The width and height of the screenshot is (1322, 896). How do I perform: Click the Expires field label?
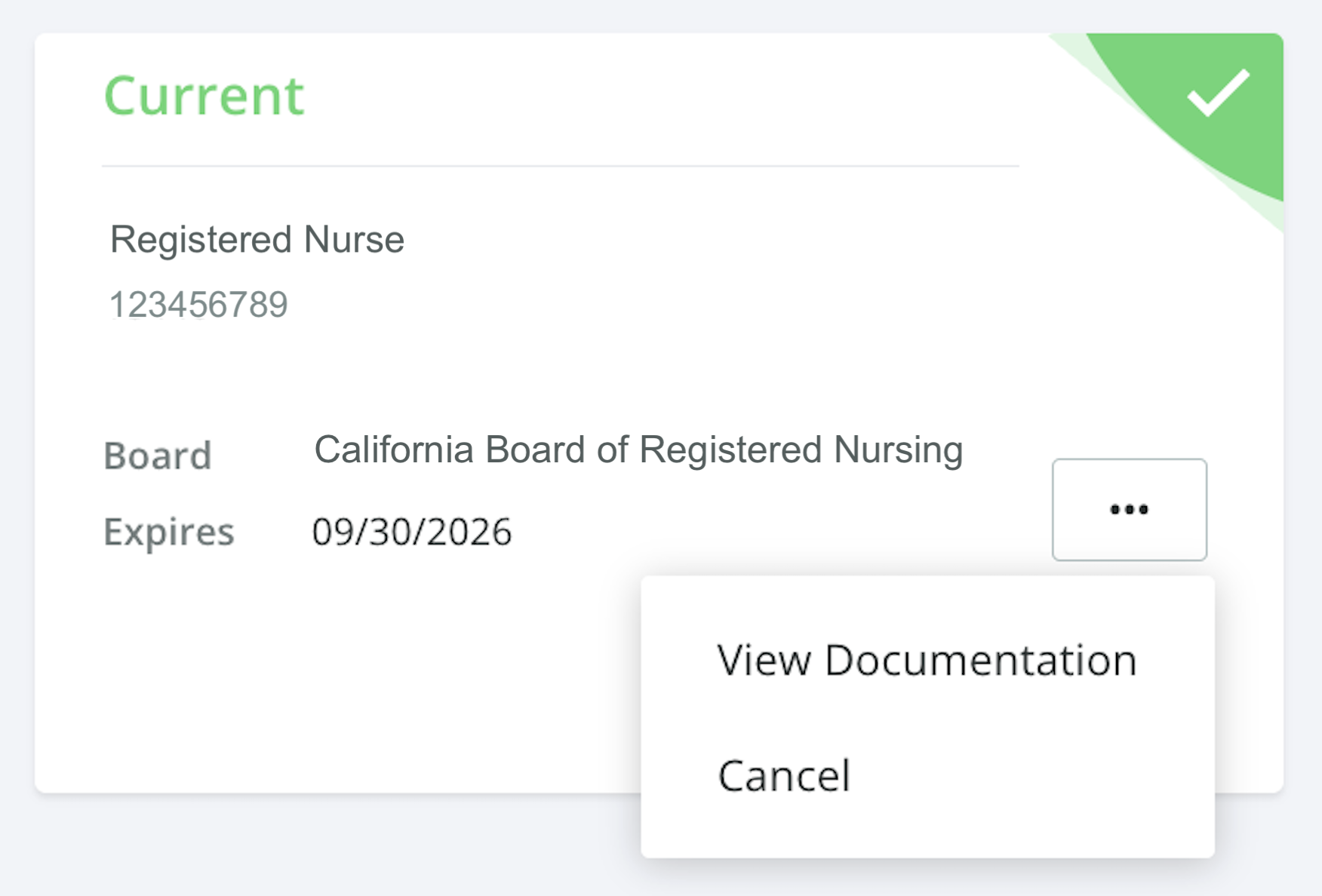click(x=169, y=532)
